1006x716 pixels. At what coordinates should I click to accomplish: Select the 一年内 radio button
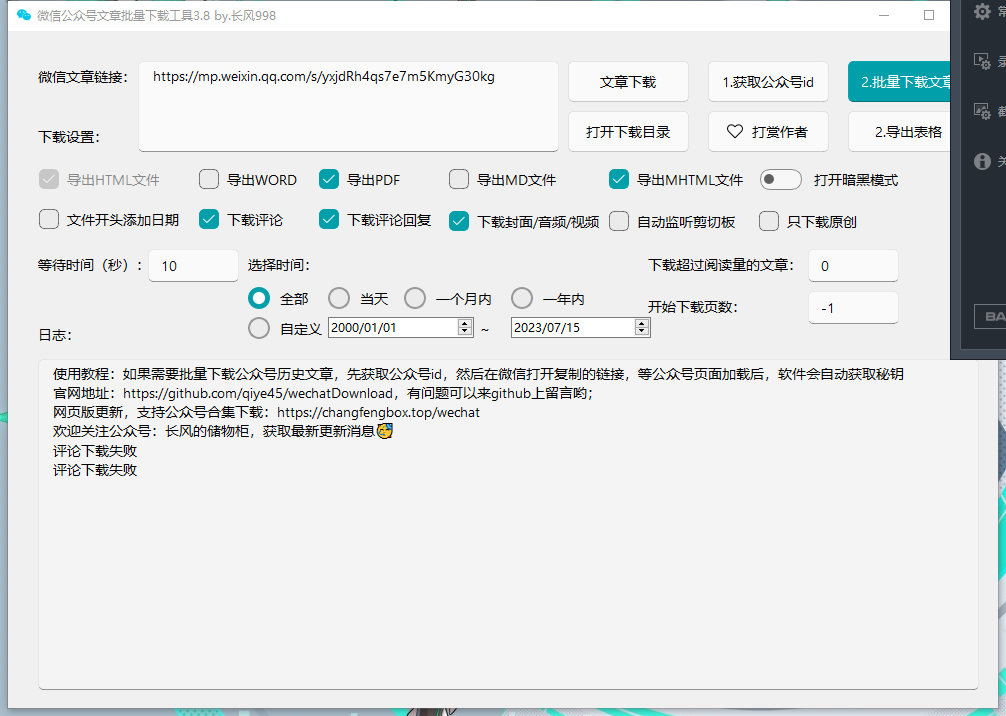[x=522, y=298]
